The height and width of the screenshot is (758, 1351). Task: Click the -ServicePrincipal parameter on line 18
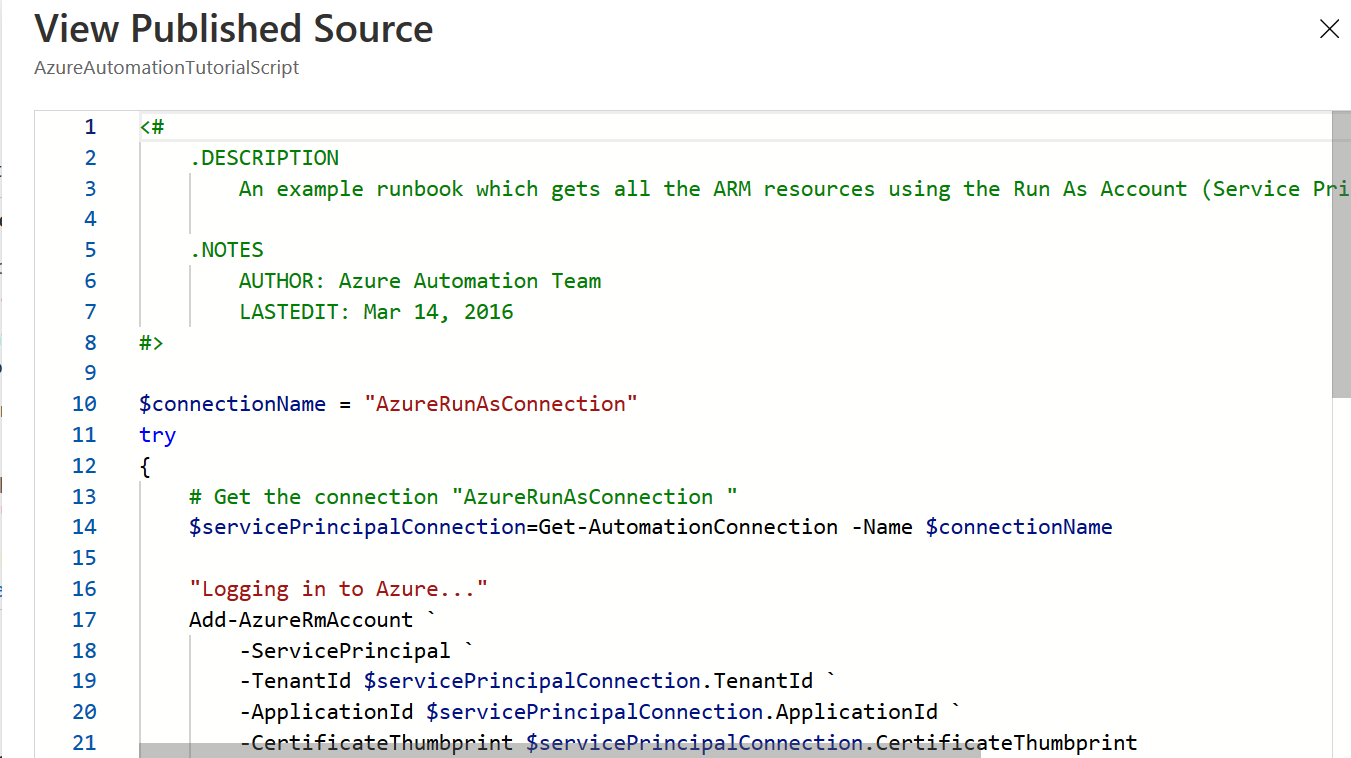point(345,651)
